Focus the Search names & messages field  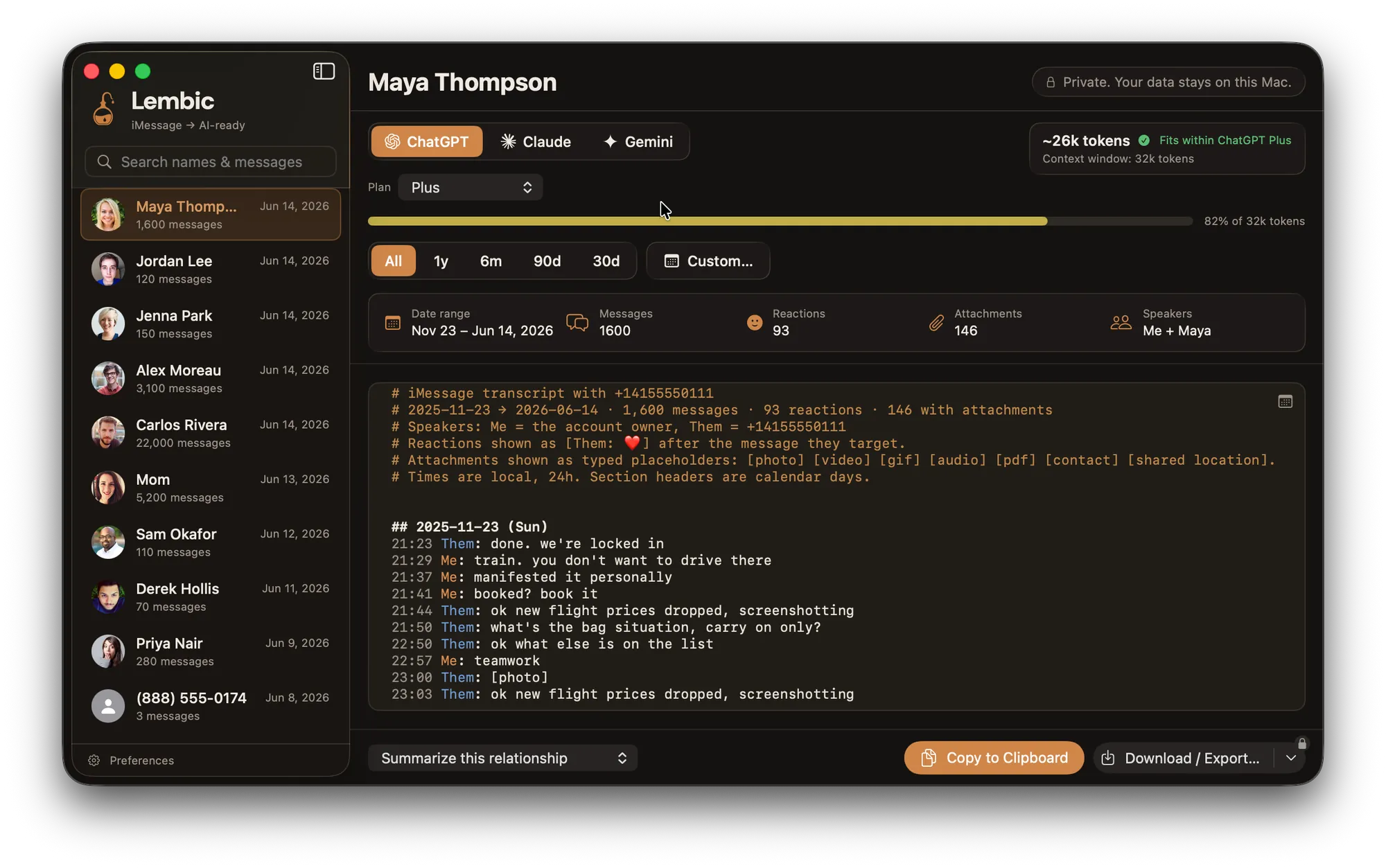pyautogui.click(x=211, y=161)
